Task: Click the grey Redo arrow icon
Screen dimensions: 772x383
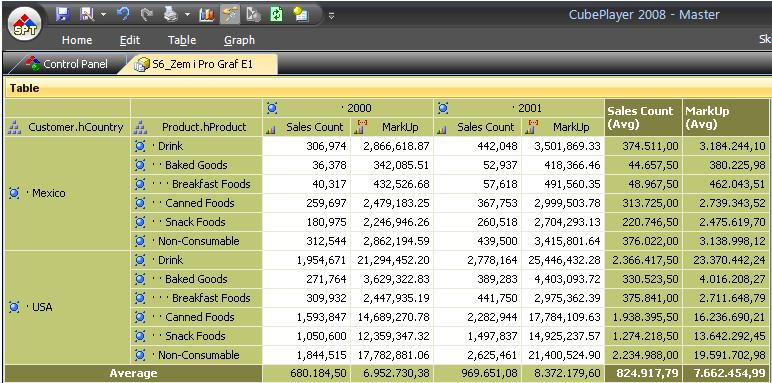Action: click(x=146, y=15)
